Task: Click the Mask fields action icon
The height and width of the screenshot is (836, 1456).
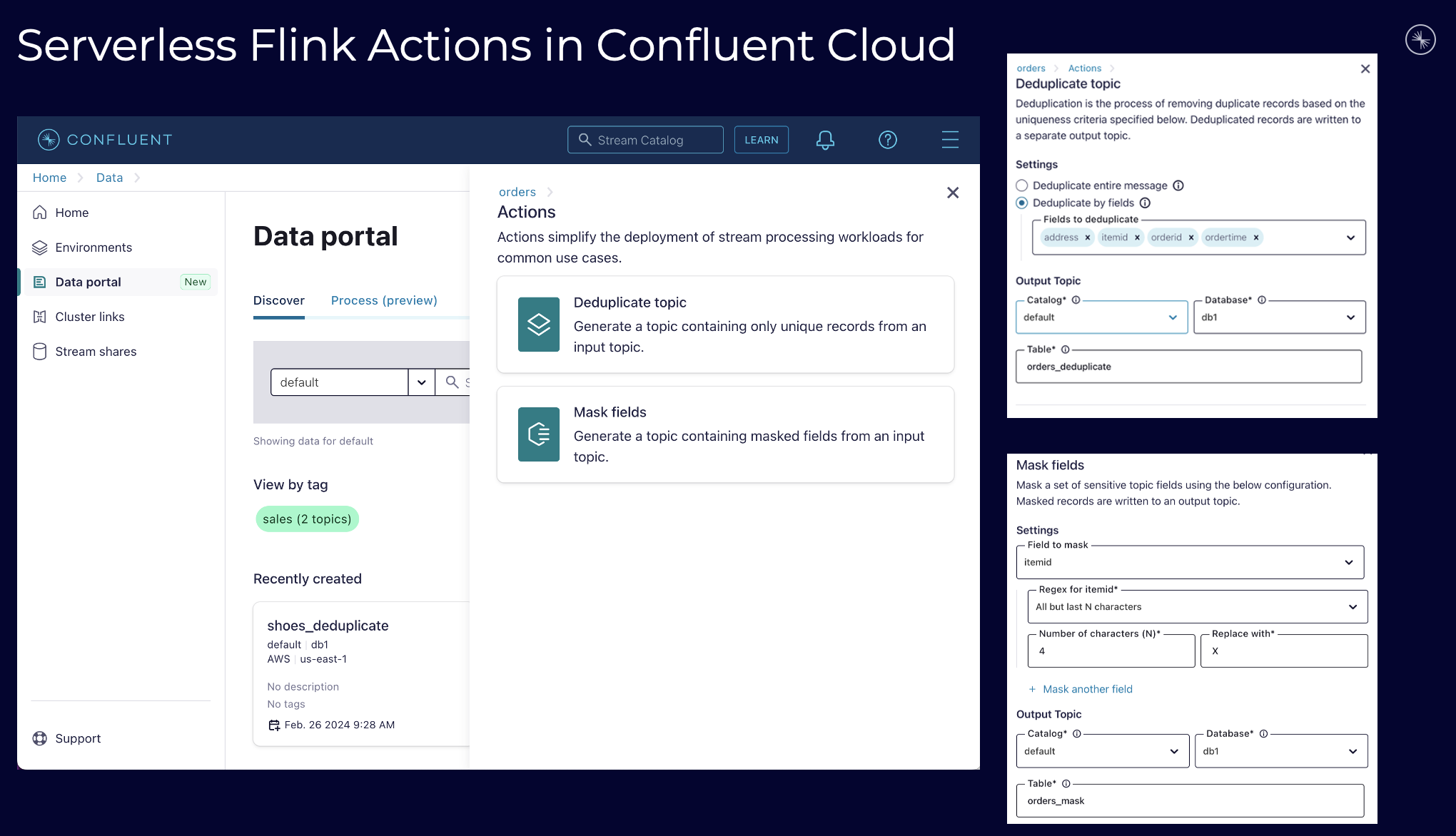Action: click(x=538, y=434)
